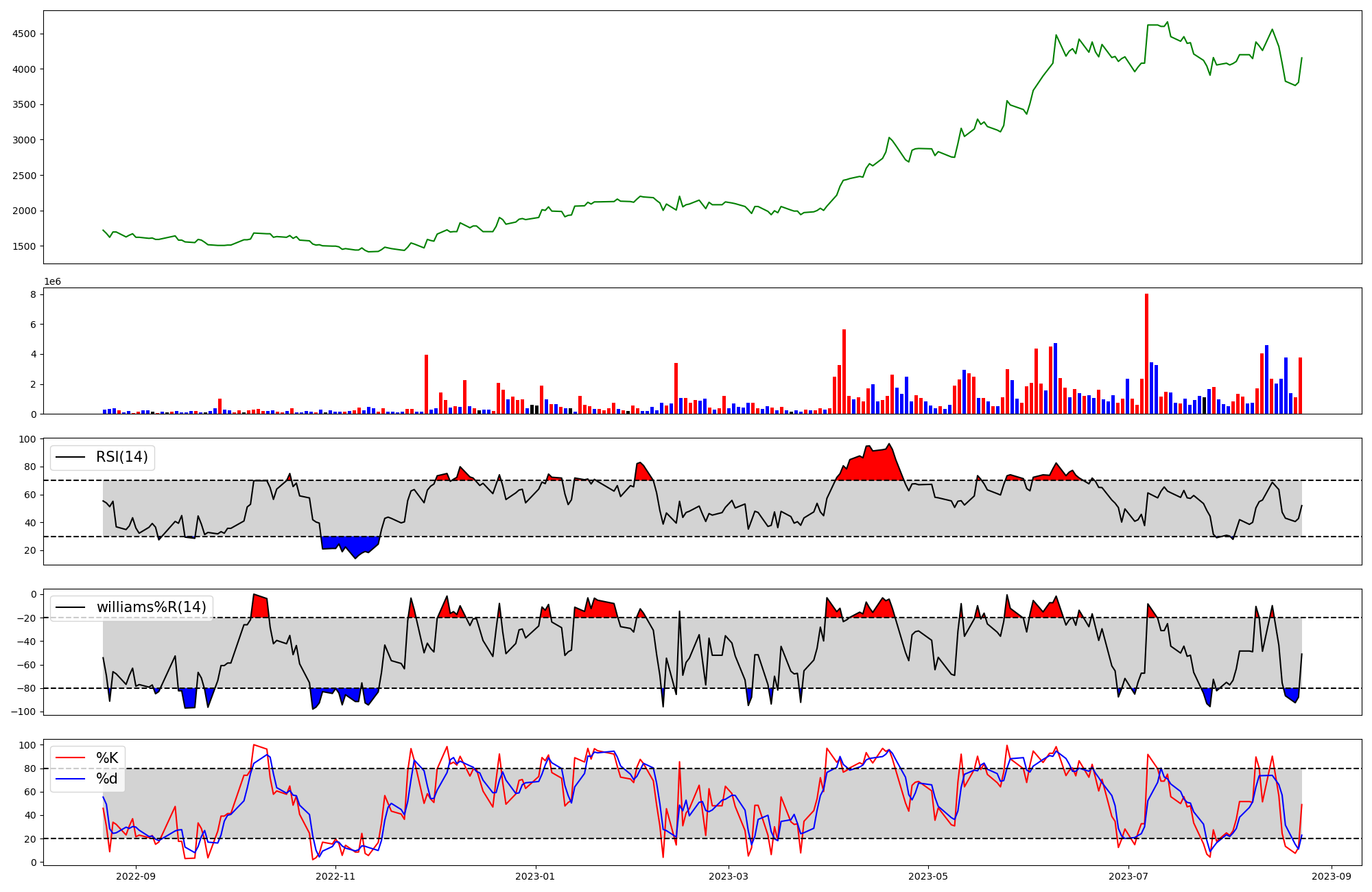Select the %d legend entry text
The height and width of the screenshot is (892, 1372).
pyautogui.click(x=107, y=779)
